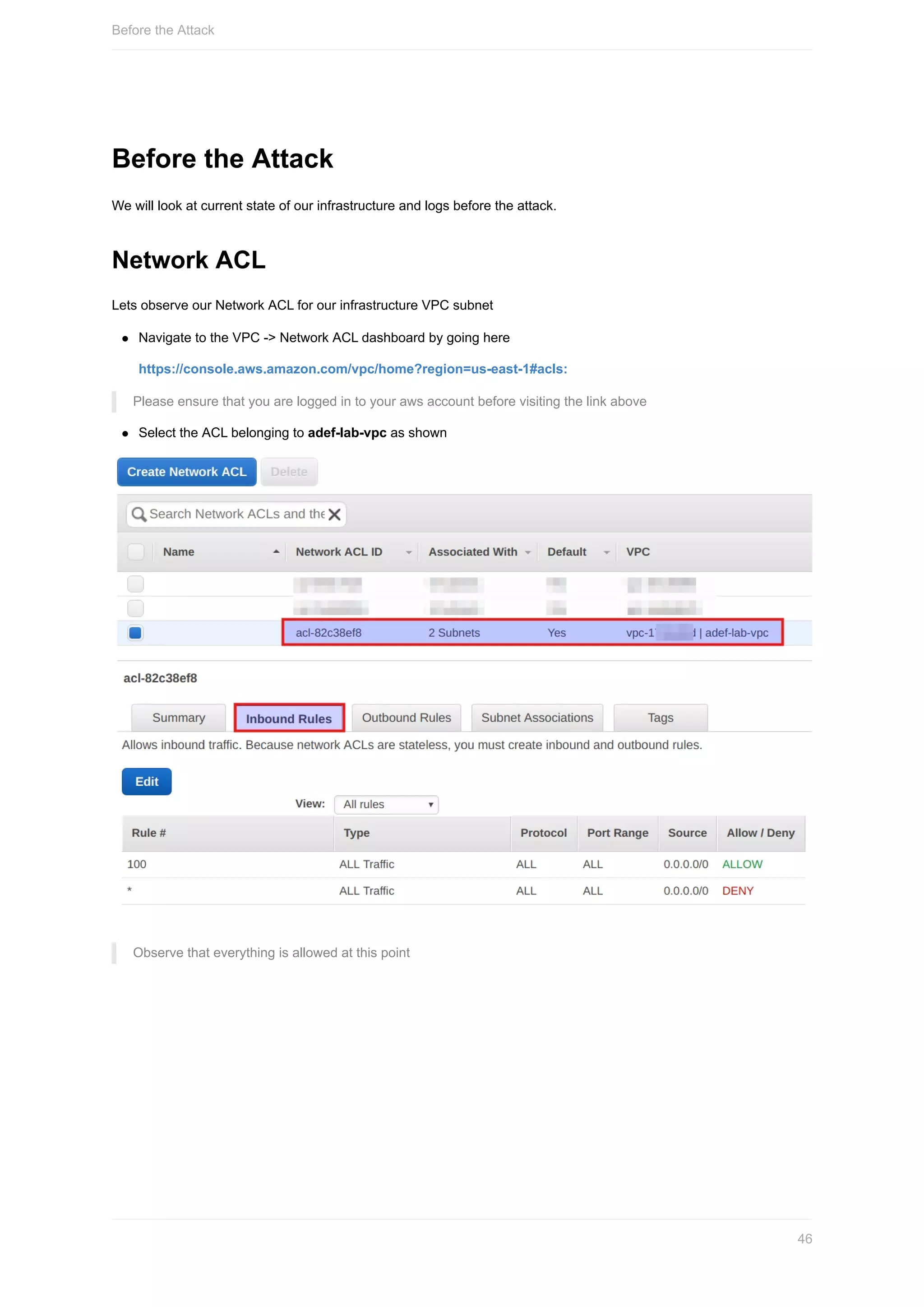Click the Create Network ACL button
The height and width of the screenshot is (1307, 924).
coord(187,472)
